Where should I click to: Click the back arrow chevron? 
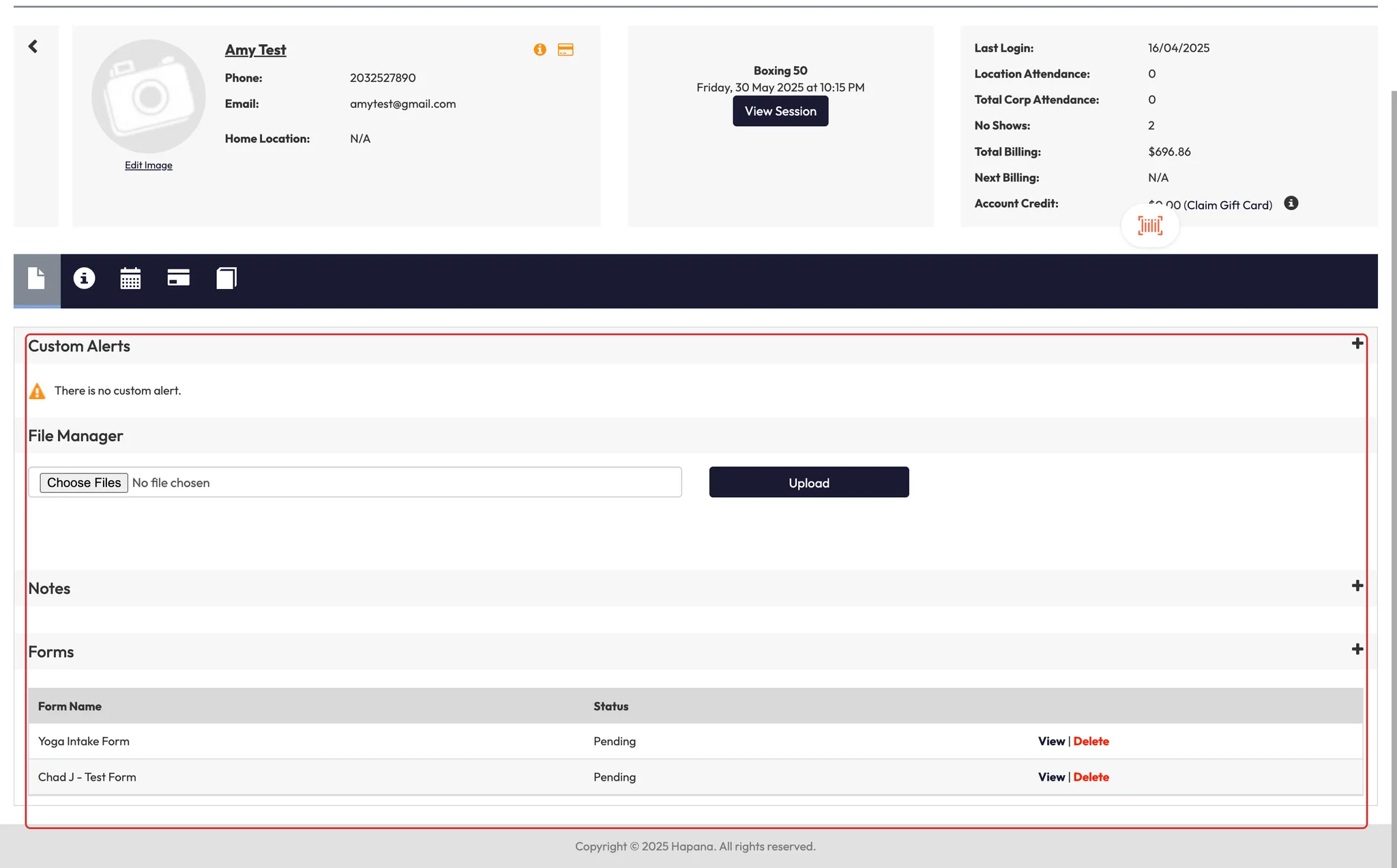(33, 46)
